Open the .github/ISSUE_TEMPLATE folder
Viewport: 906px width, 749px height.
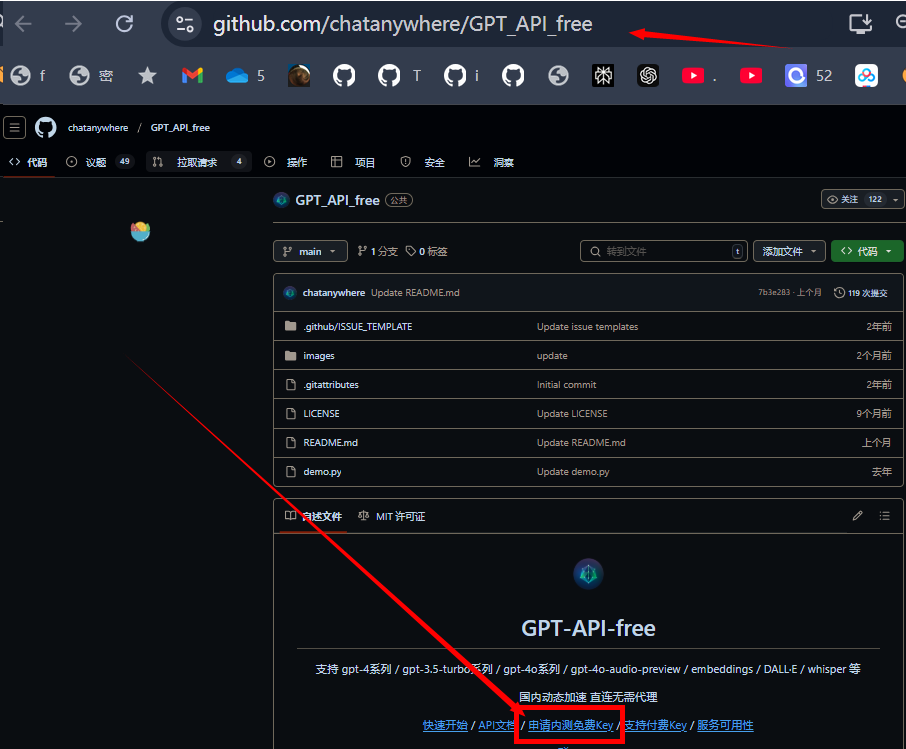pyautogui.click(x=358, y=327)
